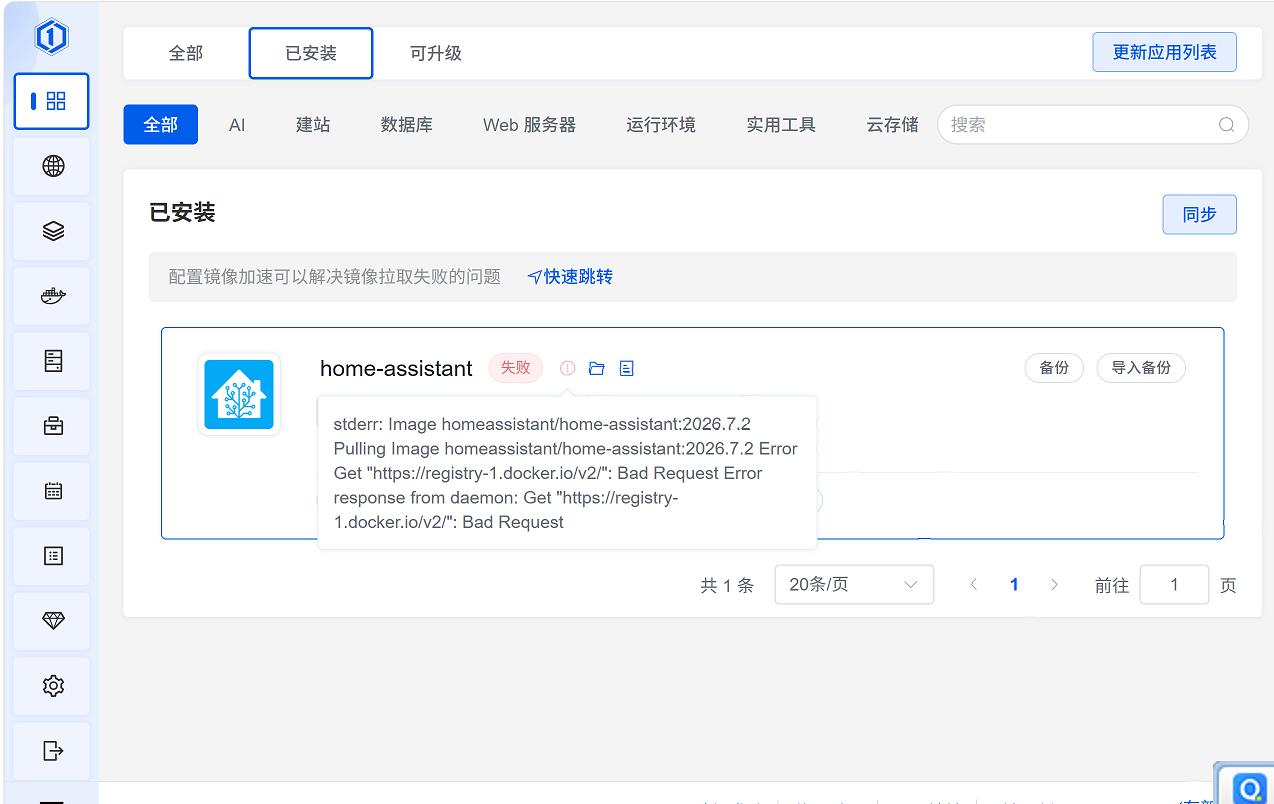Switch to the 可升级 tab

[x=436, y=53]
